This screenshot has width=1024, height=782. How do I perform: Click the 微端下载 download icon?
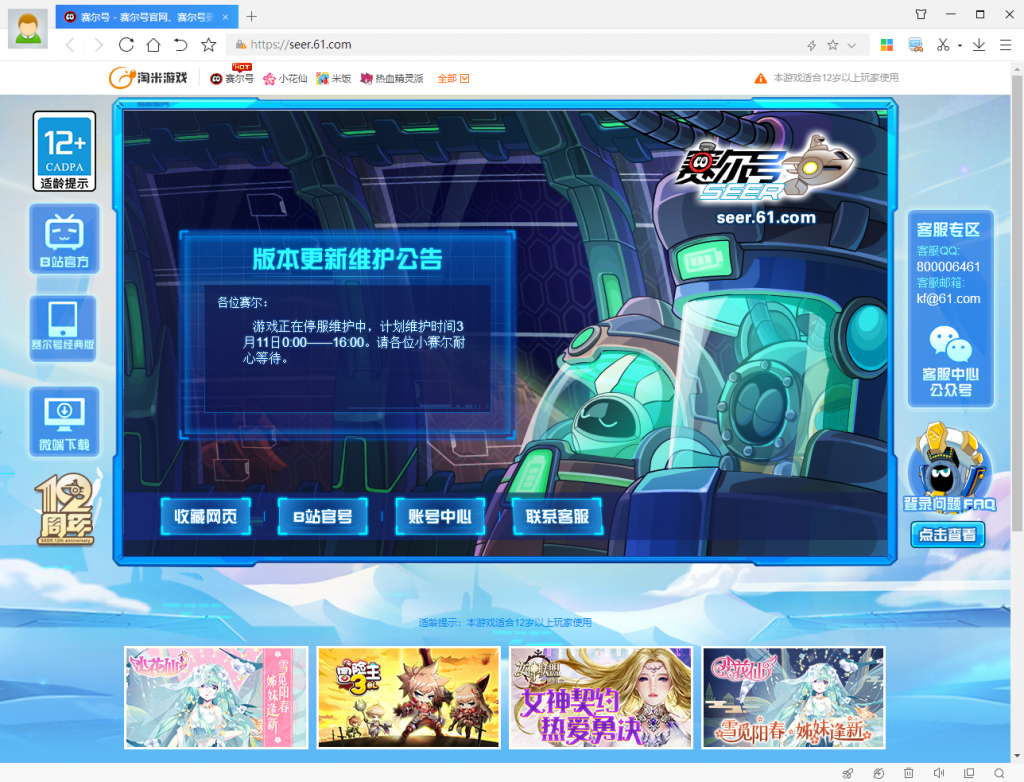[64, 422]
